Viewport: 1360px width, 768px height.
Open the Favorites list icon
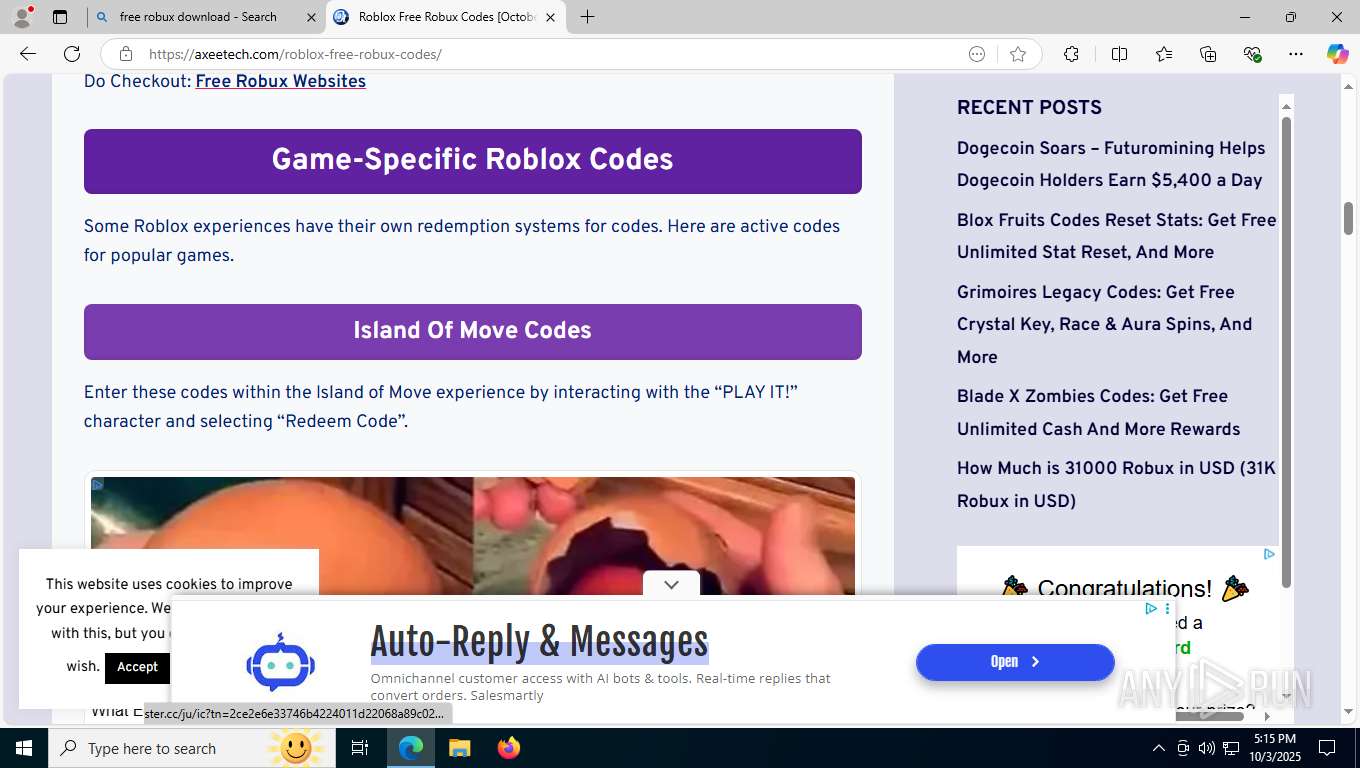[1164, 54]
